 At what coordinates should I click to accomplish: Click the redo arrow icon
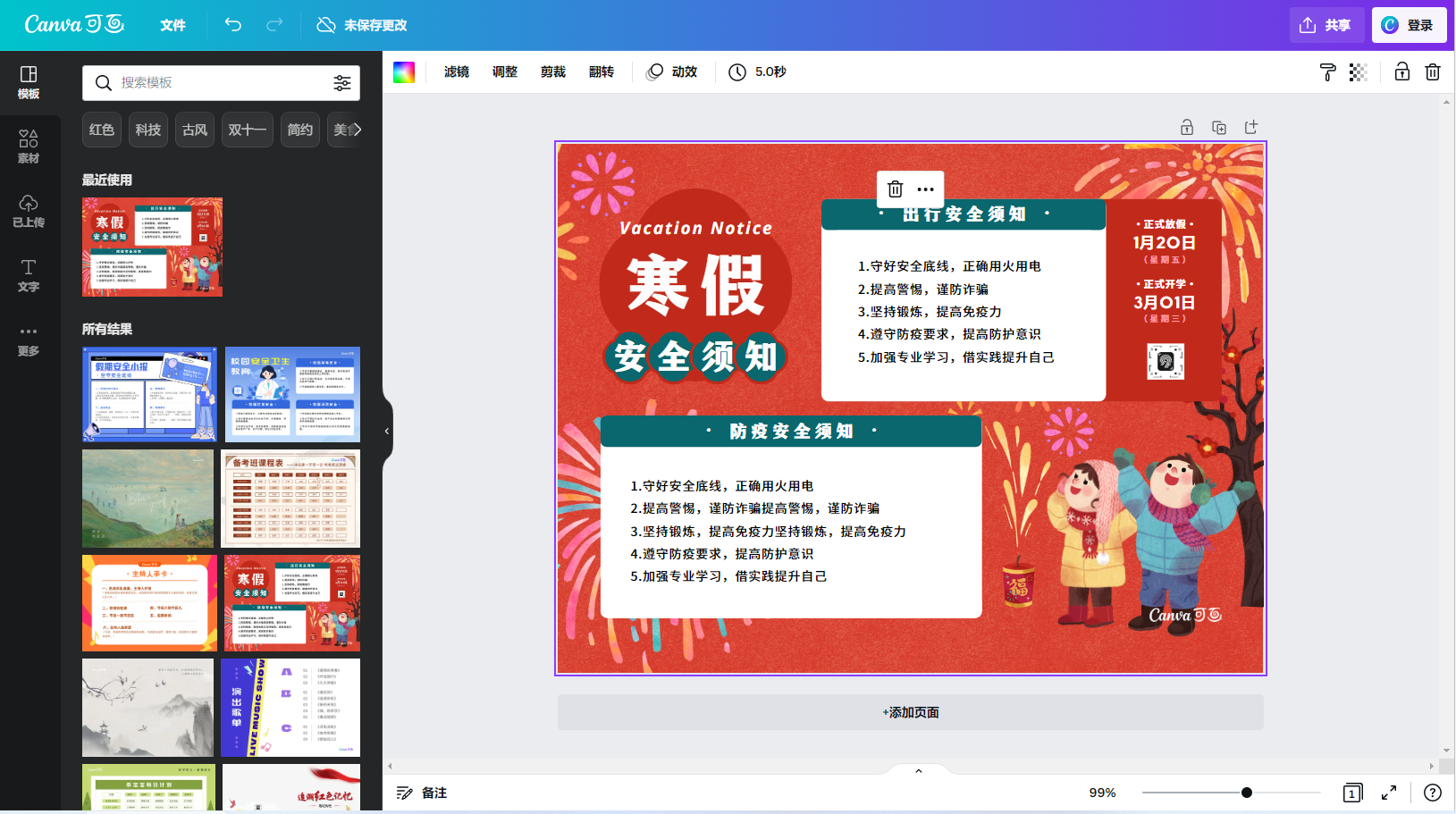point(274,25)
